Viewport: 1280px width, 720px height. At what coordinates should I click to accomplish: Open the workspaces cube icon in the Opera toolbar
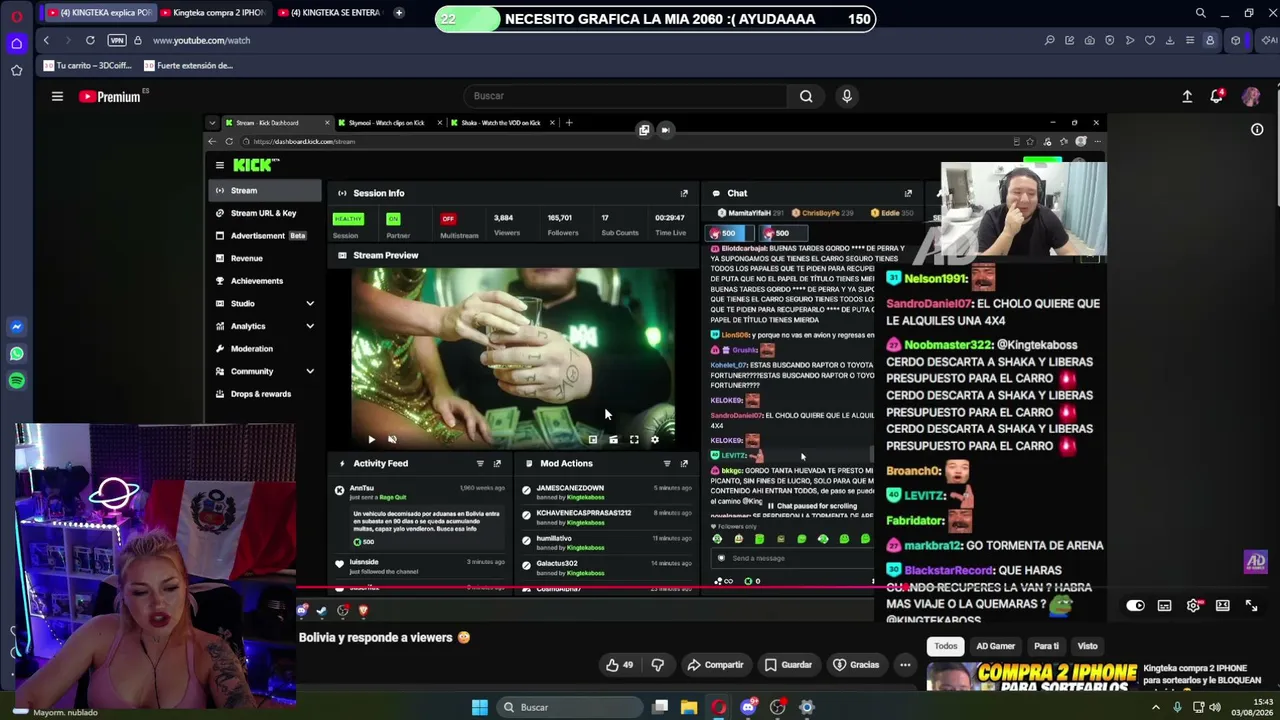(x=1236, y=40)
